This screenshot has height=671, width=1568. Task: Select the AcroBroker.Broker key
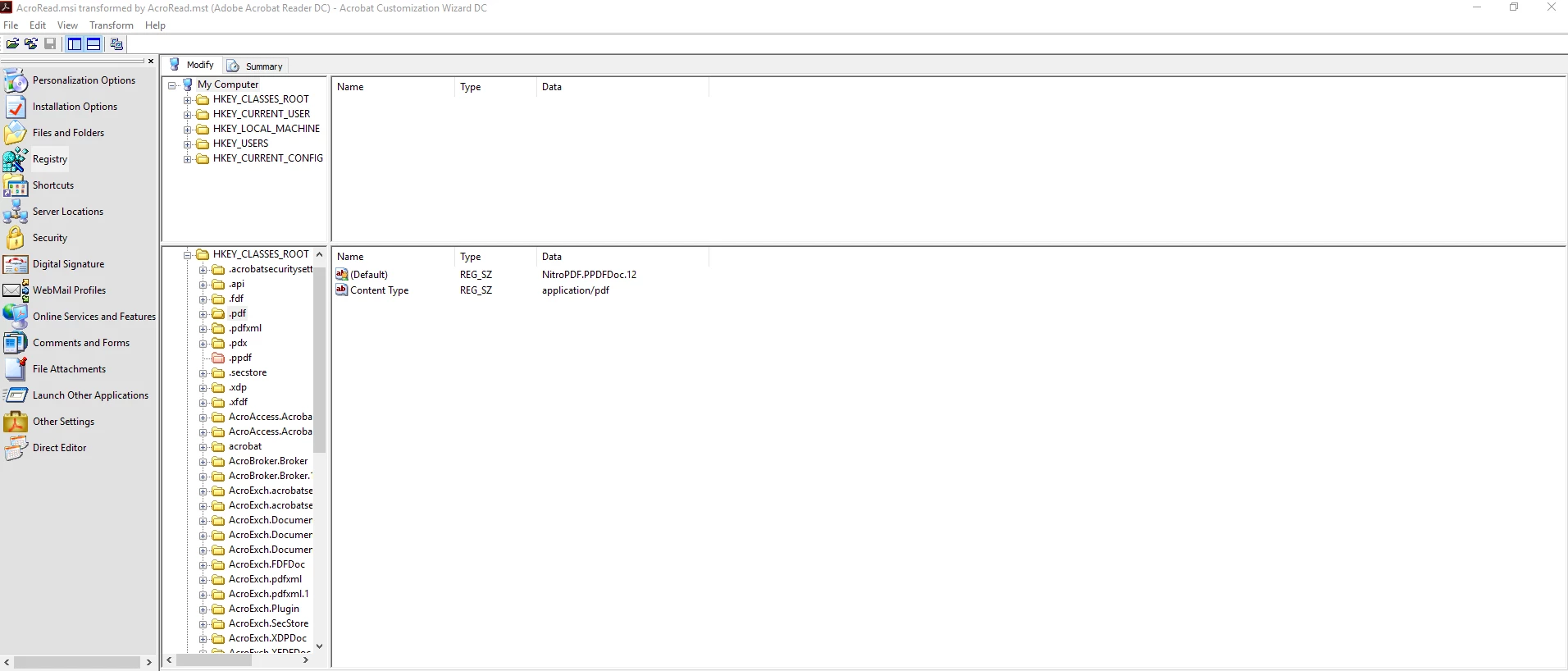click(x=268, y=461)
